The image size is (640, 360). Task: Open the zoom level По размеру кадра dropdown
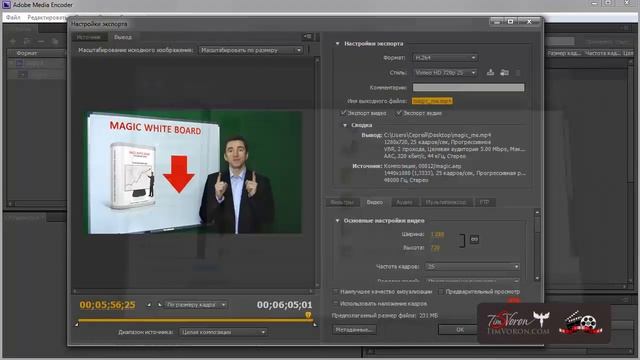tap(196, 305)
